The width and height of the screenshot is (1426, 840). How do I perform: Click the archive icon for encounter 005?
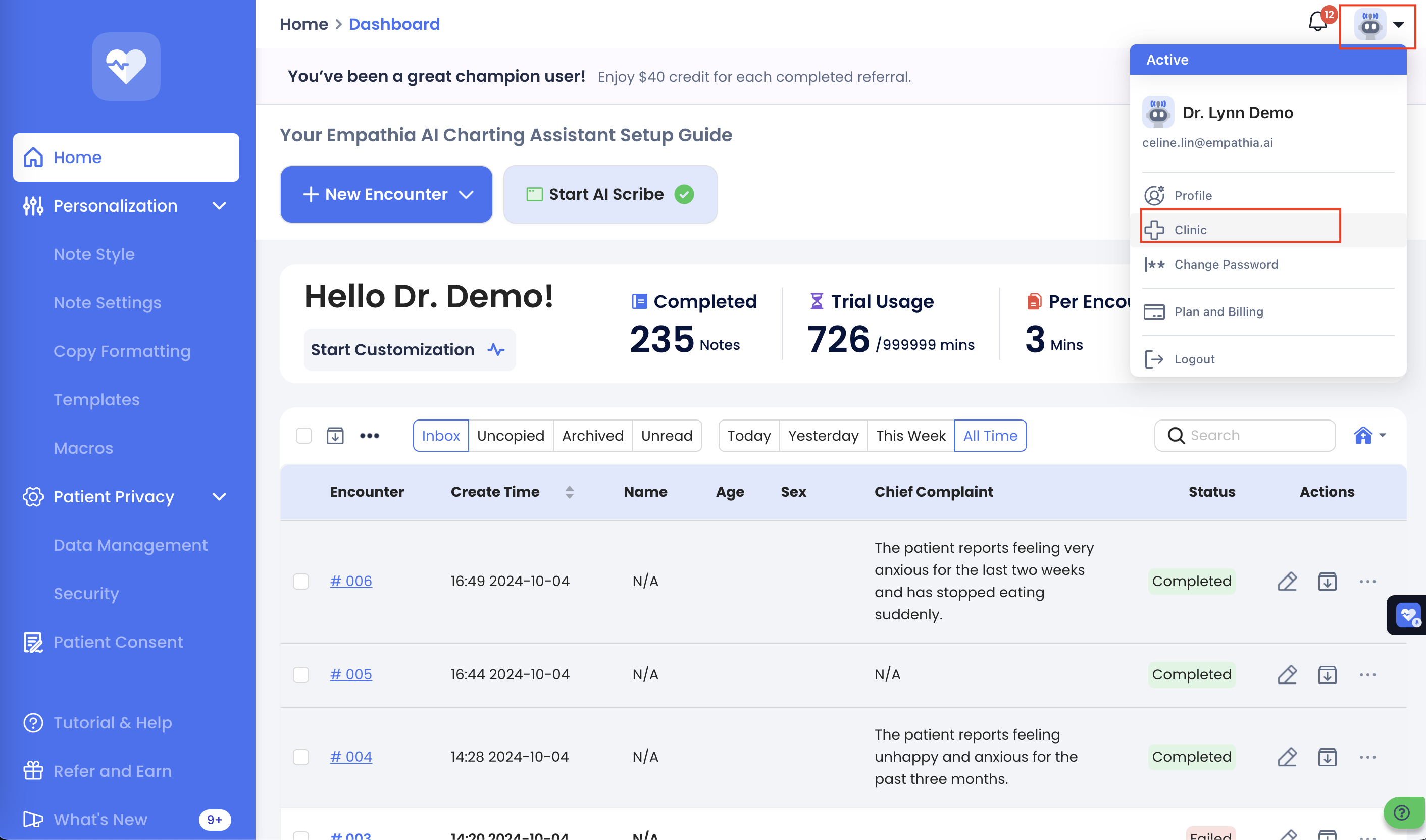pyautogui.click(x=1327, y=675)
